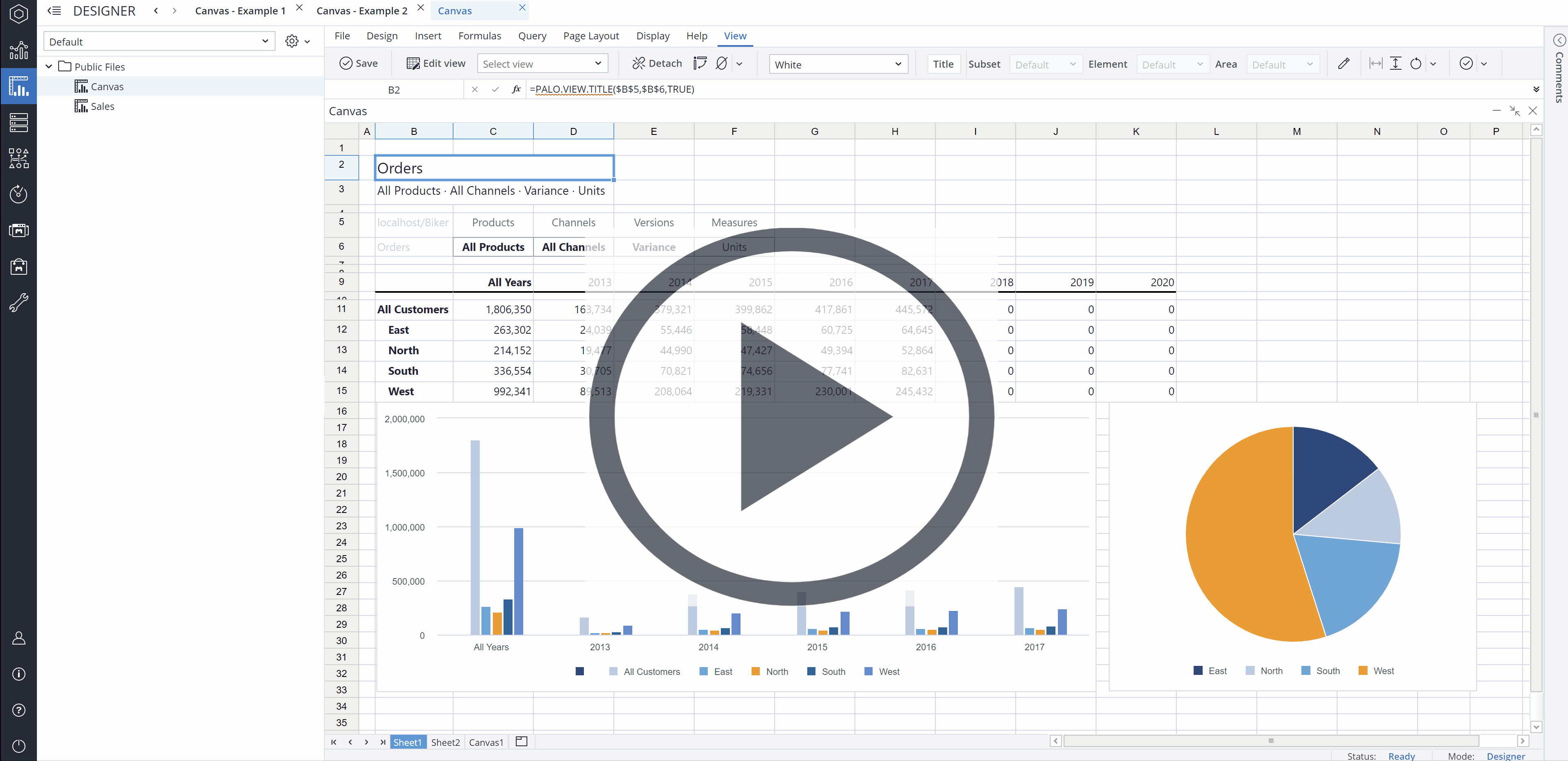Open the Scheduler clock icon in sidebar
The image size is (1568, 761).
pyautogui.click(x=19, y=194)
